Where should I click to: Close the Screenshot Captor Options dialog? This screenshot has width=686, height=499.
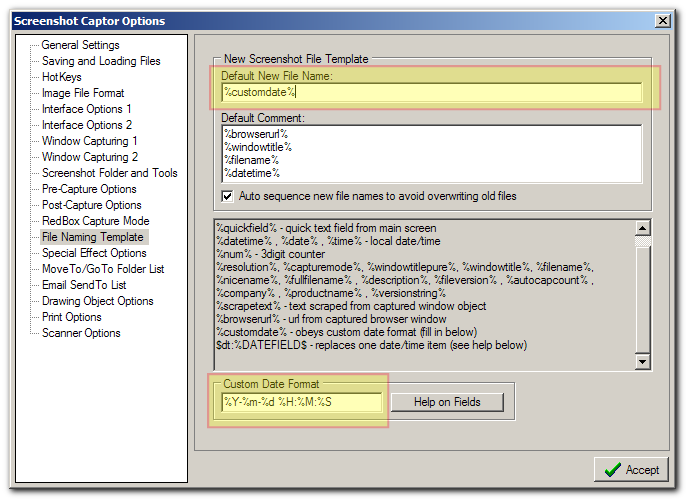coord(663,21)
